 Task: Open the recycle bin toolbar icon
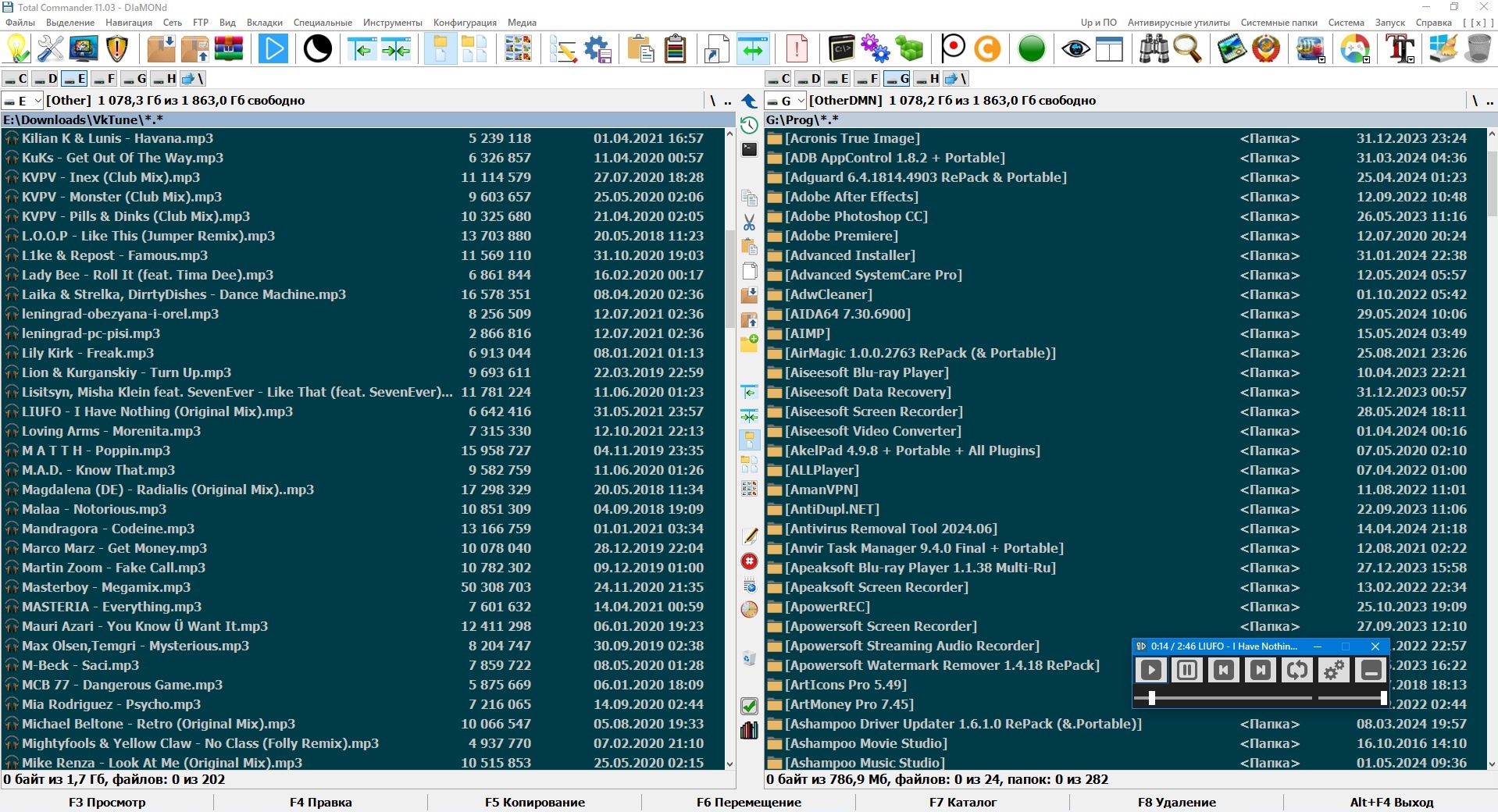coord(1478,48)
